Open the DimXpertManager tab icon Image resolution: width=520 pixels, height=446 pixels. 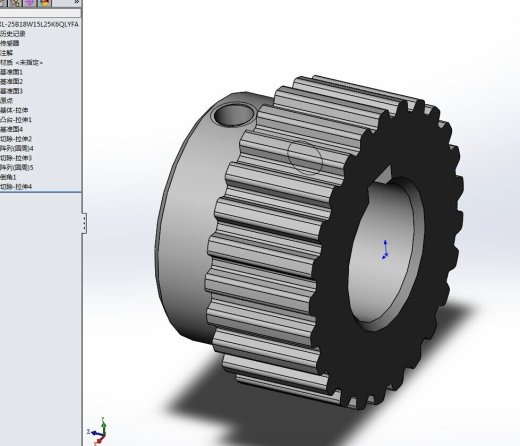30,3
